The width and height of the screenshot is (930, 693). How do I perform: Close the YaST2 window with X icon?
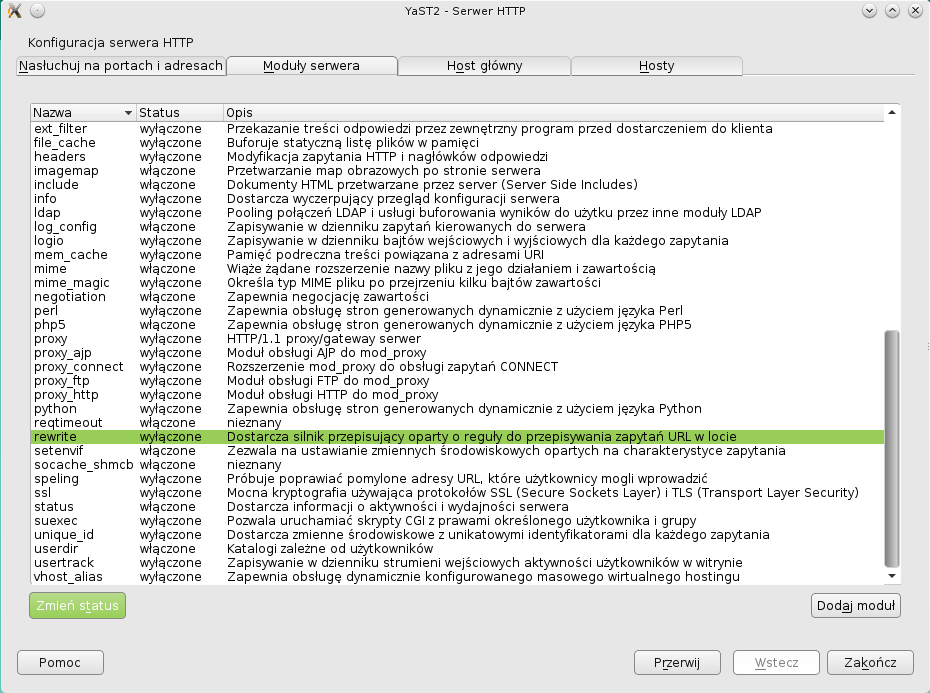915,10
